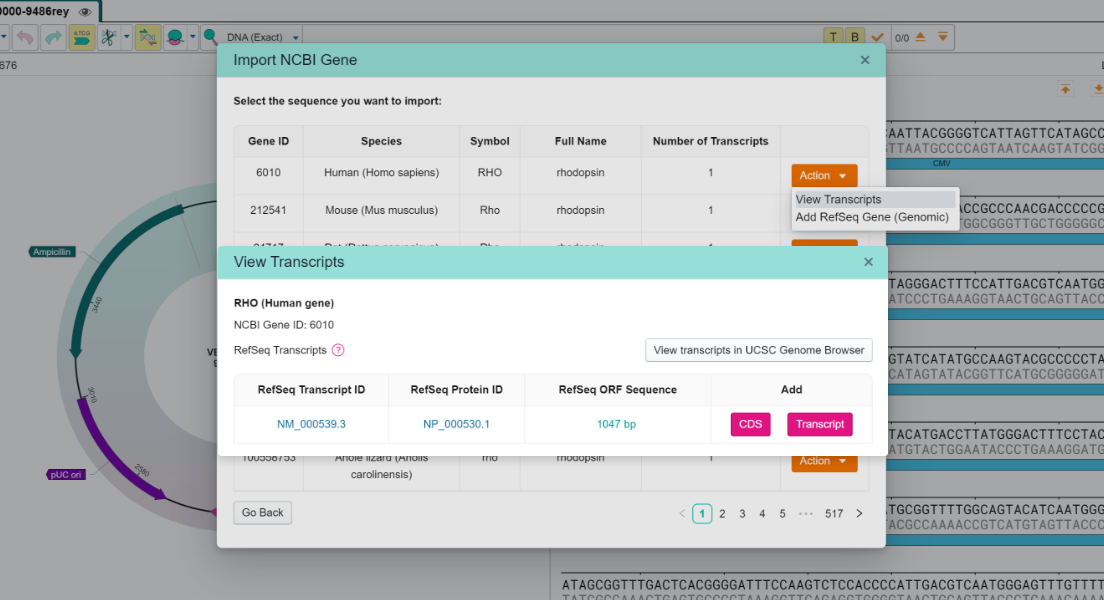The image size is (1104, 600).
Task: Click the Go Back button
Action: [263, 513]
